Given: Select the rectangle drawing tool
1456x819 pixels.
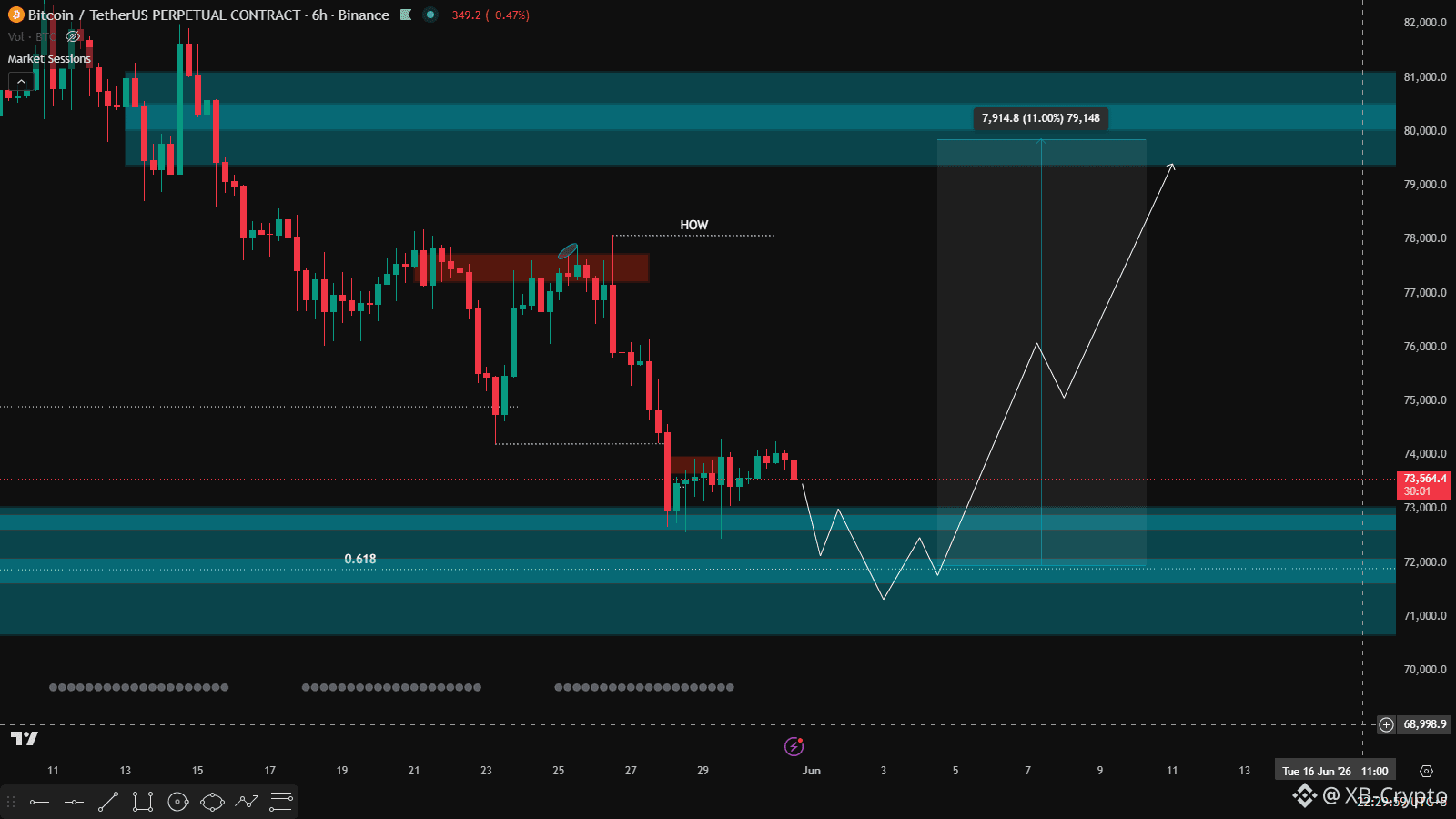Looking at the screenshot, I should (x=143, y=802).
